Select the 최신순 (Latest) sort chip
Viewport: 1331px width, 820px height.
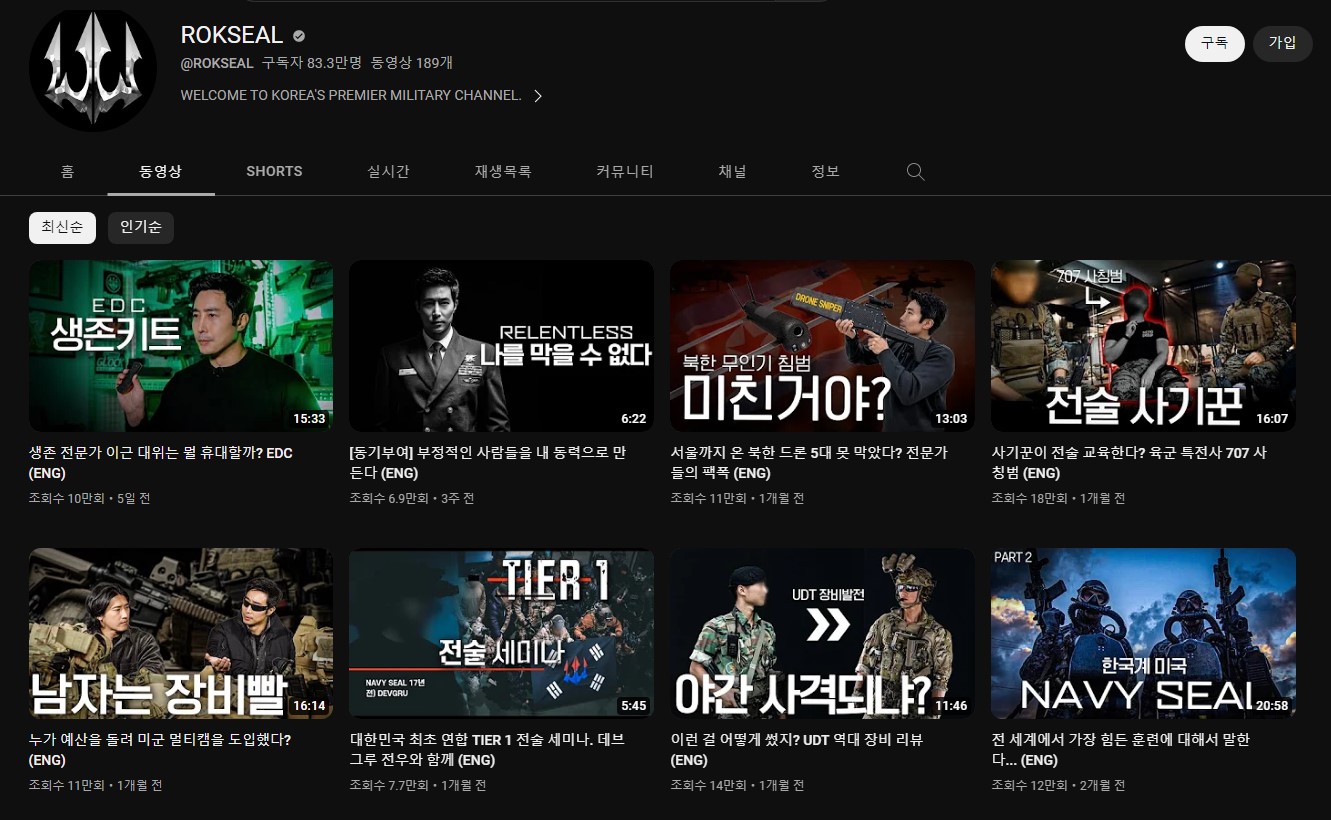click(x=62, y=227)
